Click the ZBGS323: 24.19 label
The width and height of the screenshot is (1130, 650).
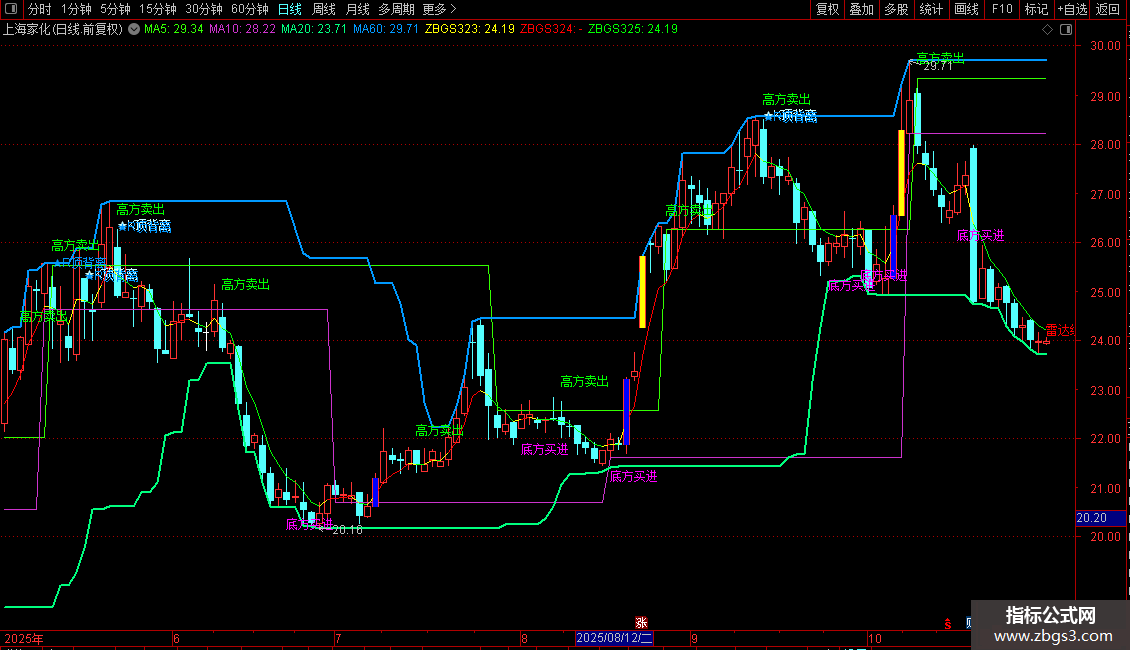470,29
